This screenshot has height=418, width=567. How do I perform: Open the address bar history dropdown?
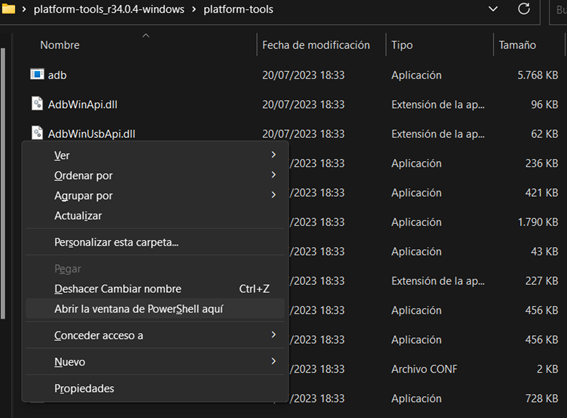[493, 9]
